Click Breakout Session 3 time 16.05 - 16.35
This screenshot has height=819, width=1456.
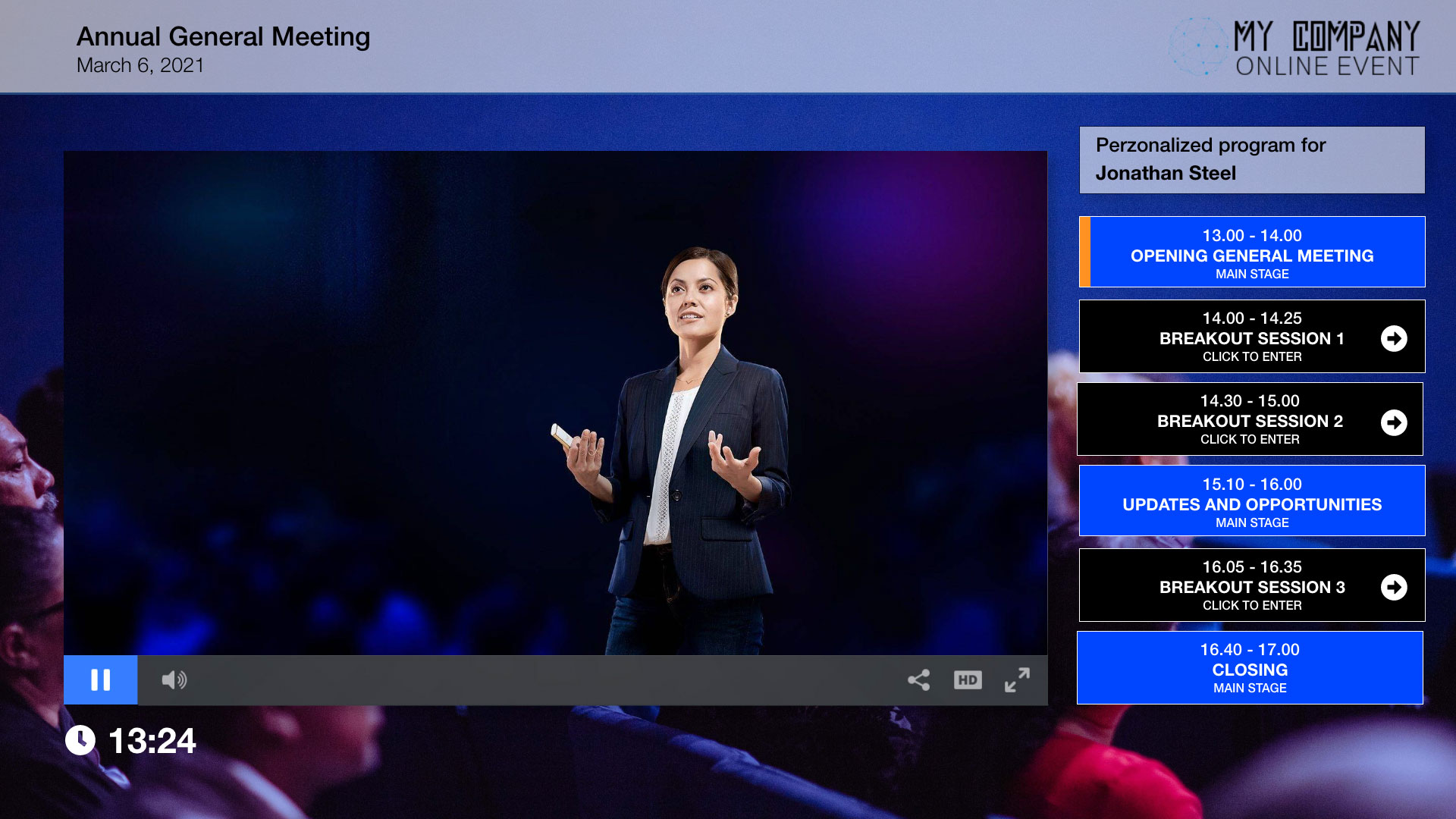coord(1251,567)
